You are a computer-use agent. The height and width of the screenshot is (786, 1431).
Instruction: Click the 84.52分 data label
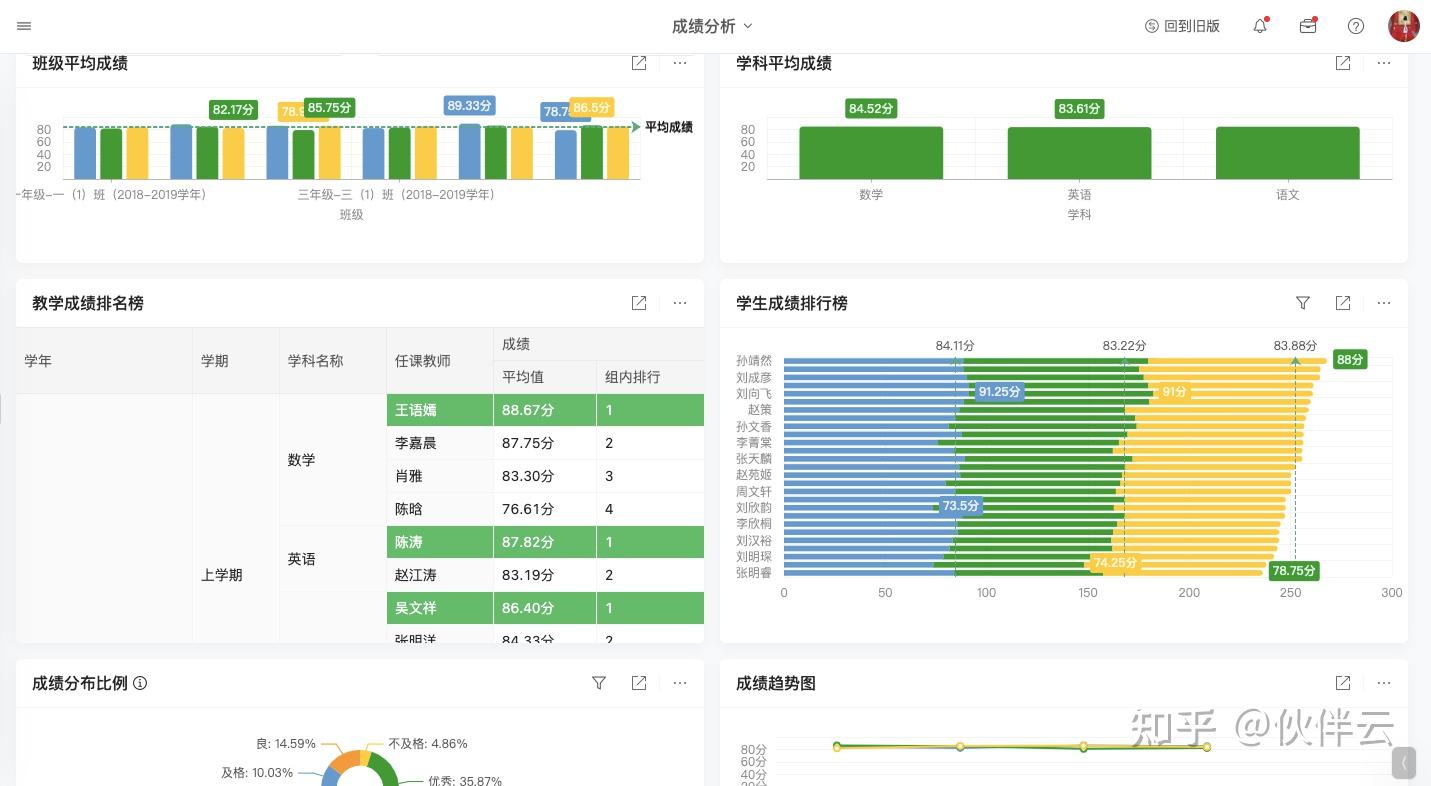(871, 108)
